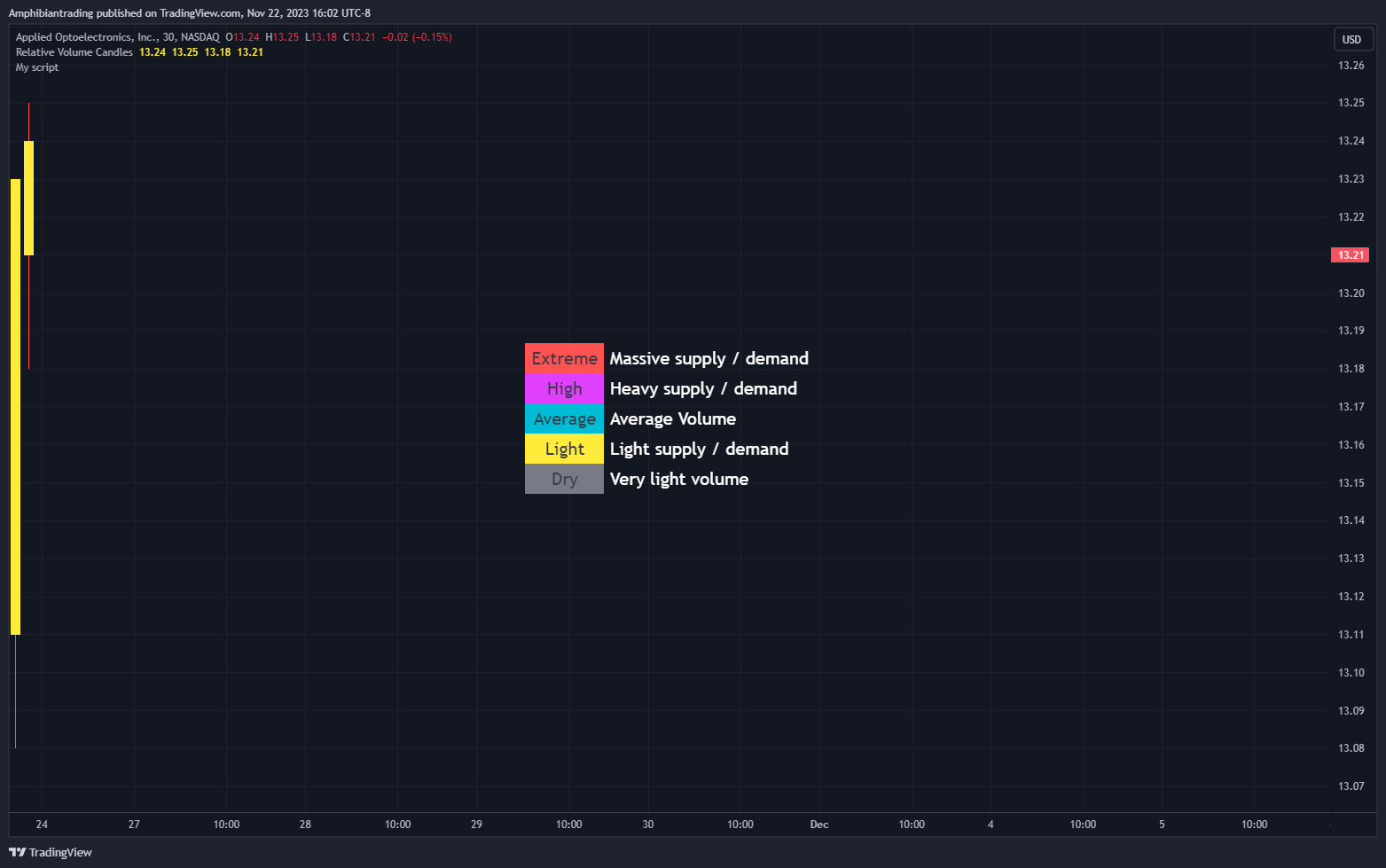The width and height of the screenshot is (1386, 868).
Task: Click the tall yellow candlestick body
Action: [x=15, y=407]
